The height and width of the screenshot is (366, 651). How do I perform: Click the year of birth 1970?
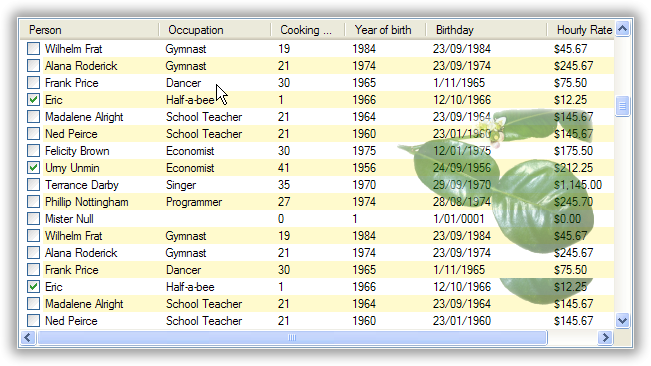[x=364, y=185]
